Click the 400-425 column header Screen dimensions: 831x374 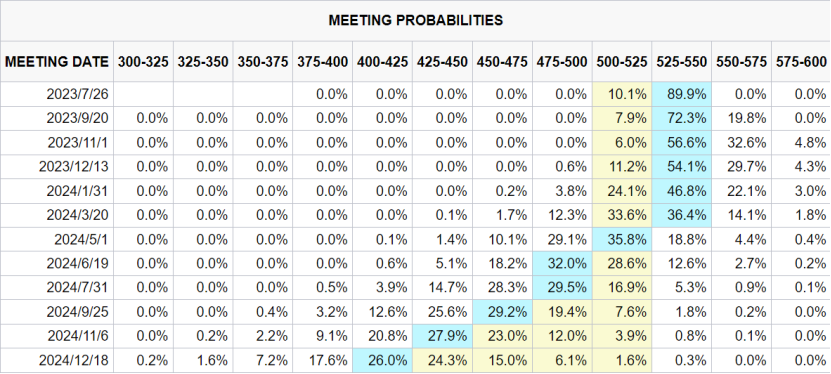pyautogui.click(x=382, y=62)
